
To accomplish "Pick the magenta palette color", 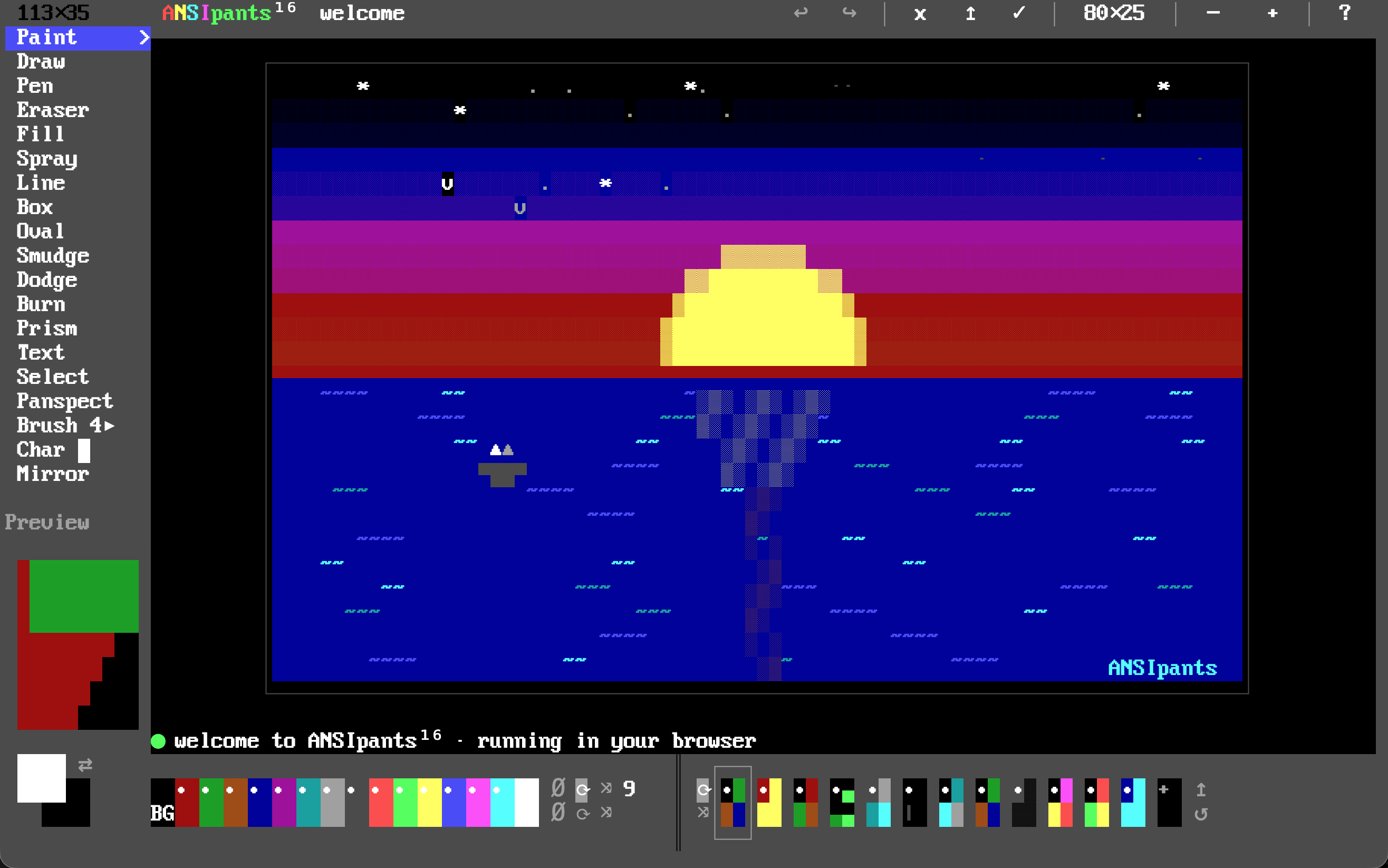I will (x=478, y=802).
